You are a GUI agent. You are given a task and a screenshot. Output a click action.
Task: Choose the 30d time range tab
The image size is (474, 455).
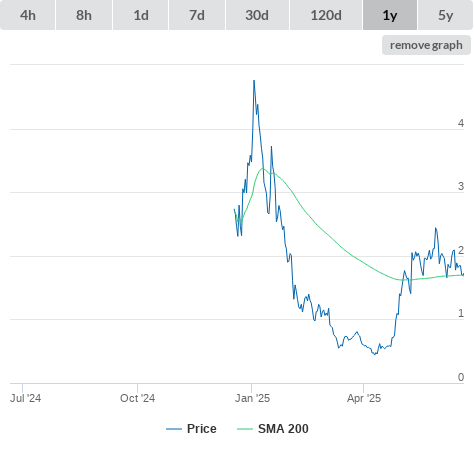tap(257, 15)
